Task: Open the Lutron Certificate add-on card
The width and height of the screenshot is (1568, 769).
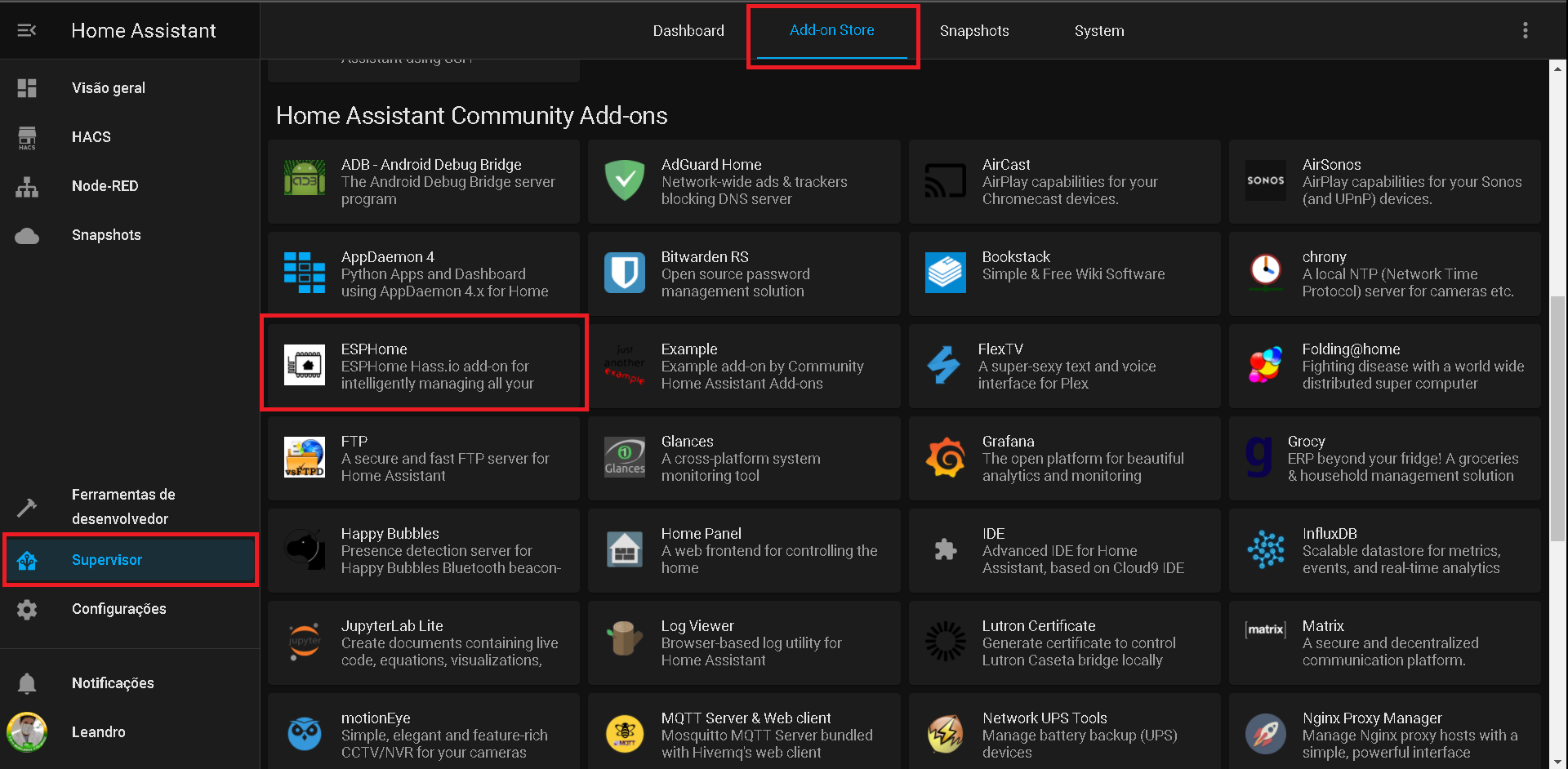Action: [1065, 642]
